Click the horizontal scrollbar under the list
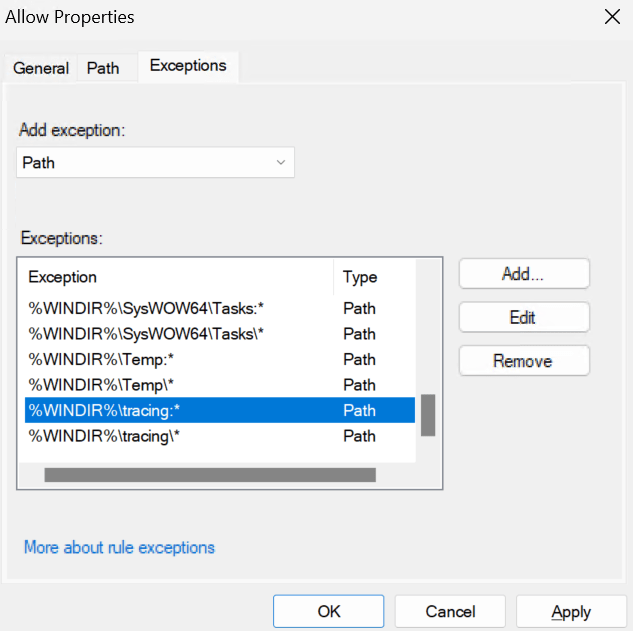Viewport: 633px width, 631px height. (210, 475)
